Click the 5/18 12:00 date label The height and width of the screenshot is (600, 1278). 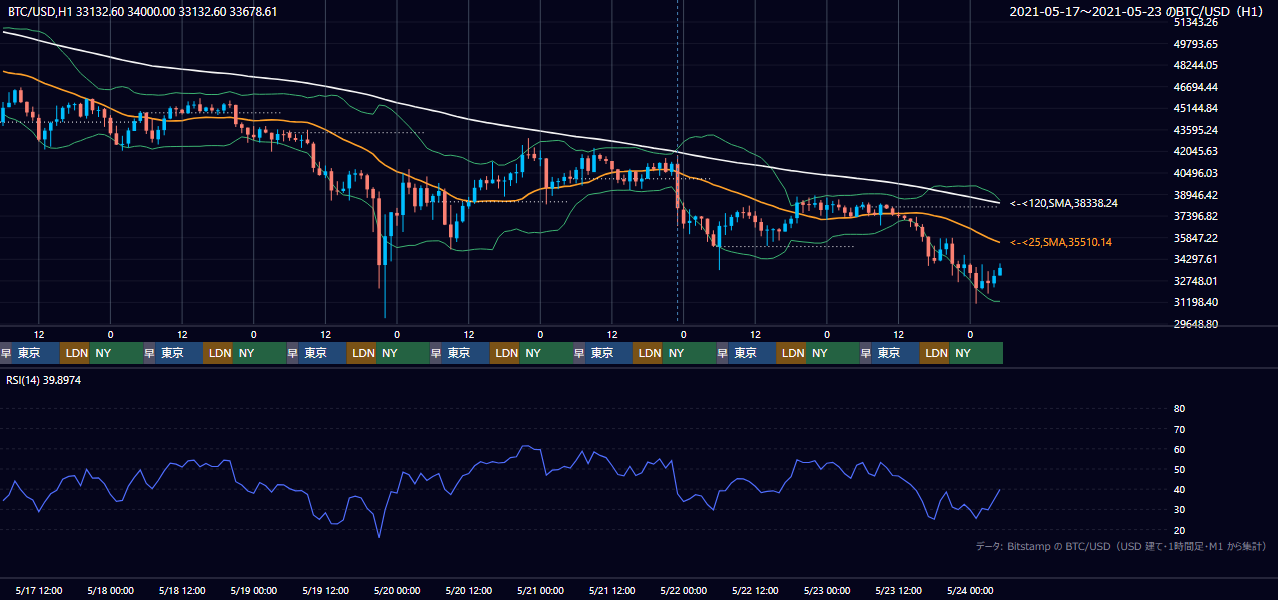pos(184,590)
